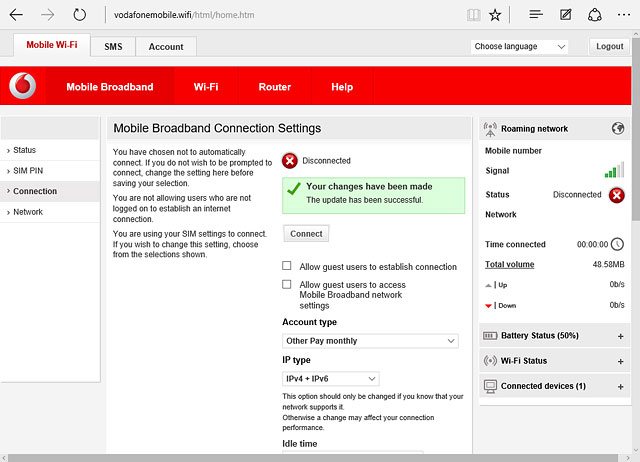
Task: Click the Total volume link
Action: 509,265
